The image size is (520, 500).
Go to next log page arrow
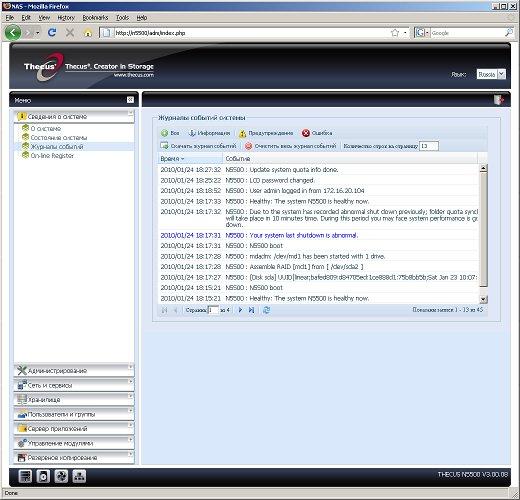[240, 310]
